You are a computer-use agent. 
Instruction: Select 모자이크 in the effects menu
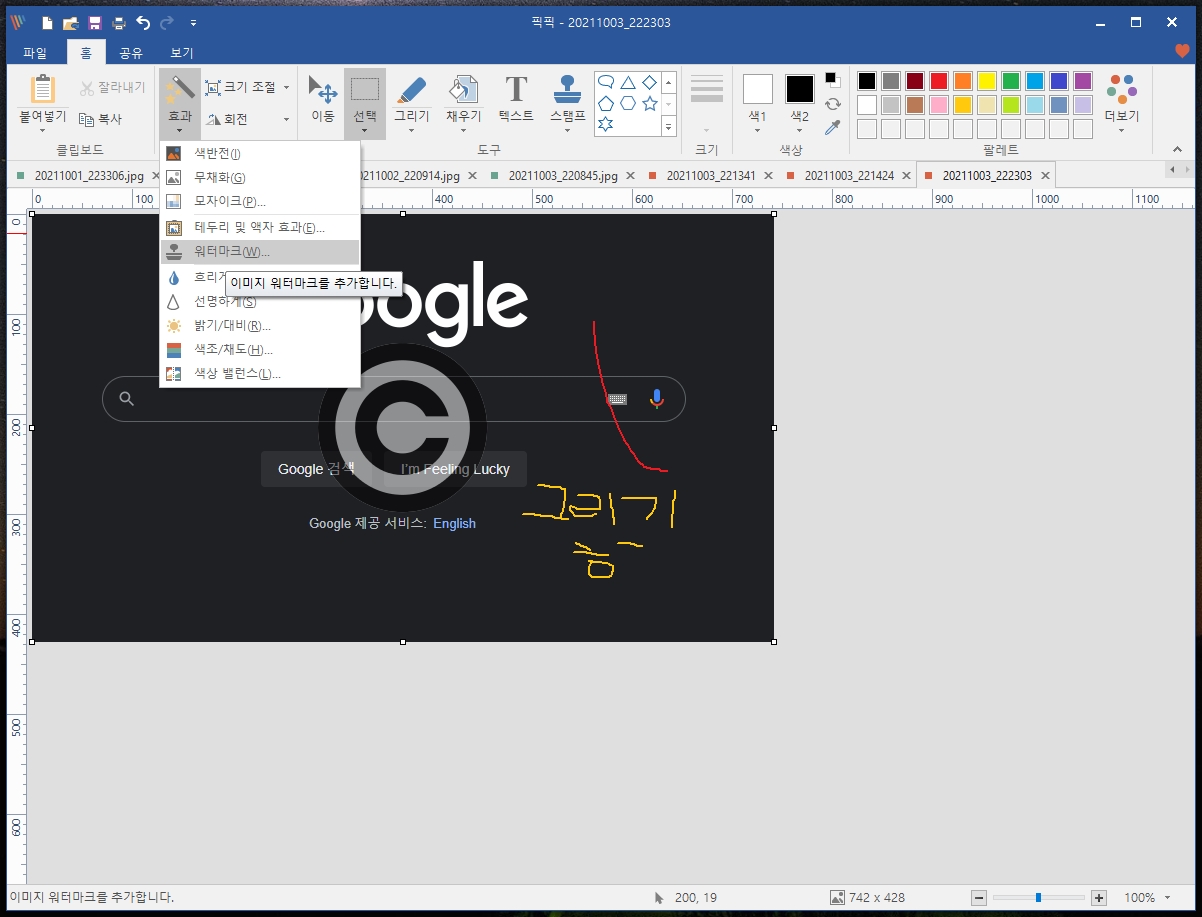pyautogui.click(x=260, y=202)
